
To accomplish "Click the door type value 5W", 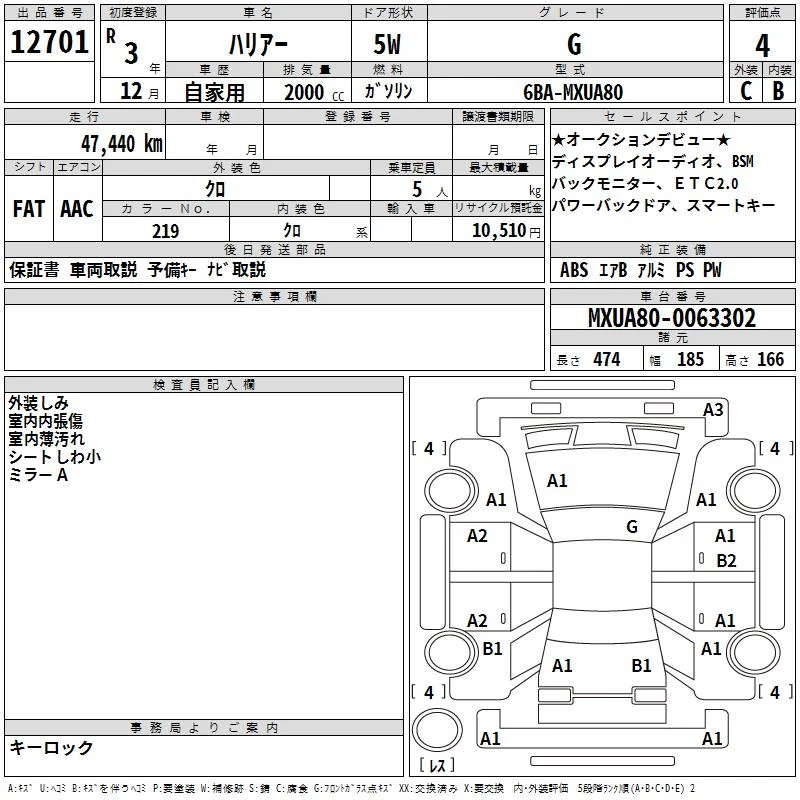I will pos(387,44).
